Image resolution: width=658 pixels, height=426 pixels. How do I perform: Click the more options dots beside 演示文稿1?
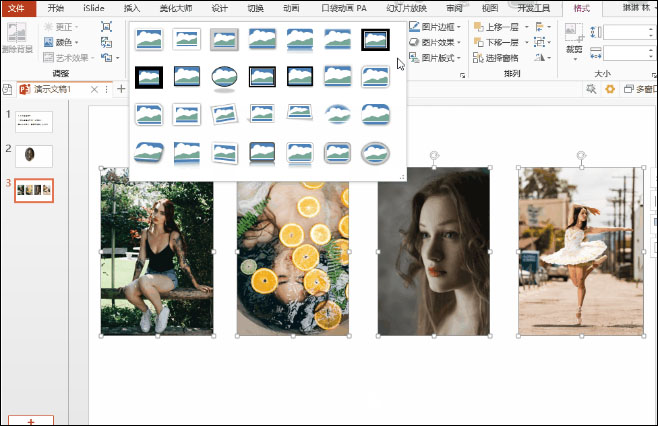[x=107, y=89]
